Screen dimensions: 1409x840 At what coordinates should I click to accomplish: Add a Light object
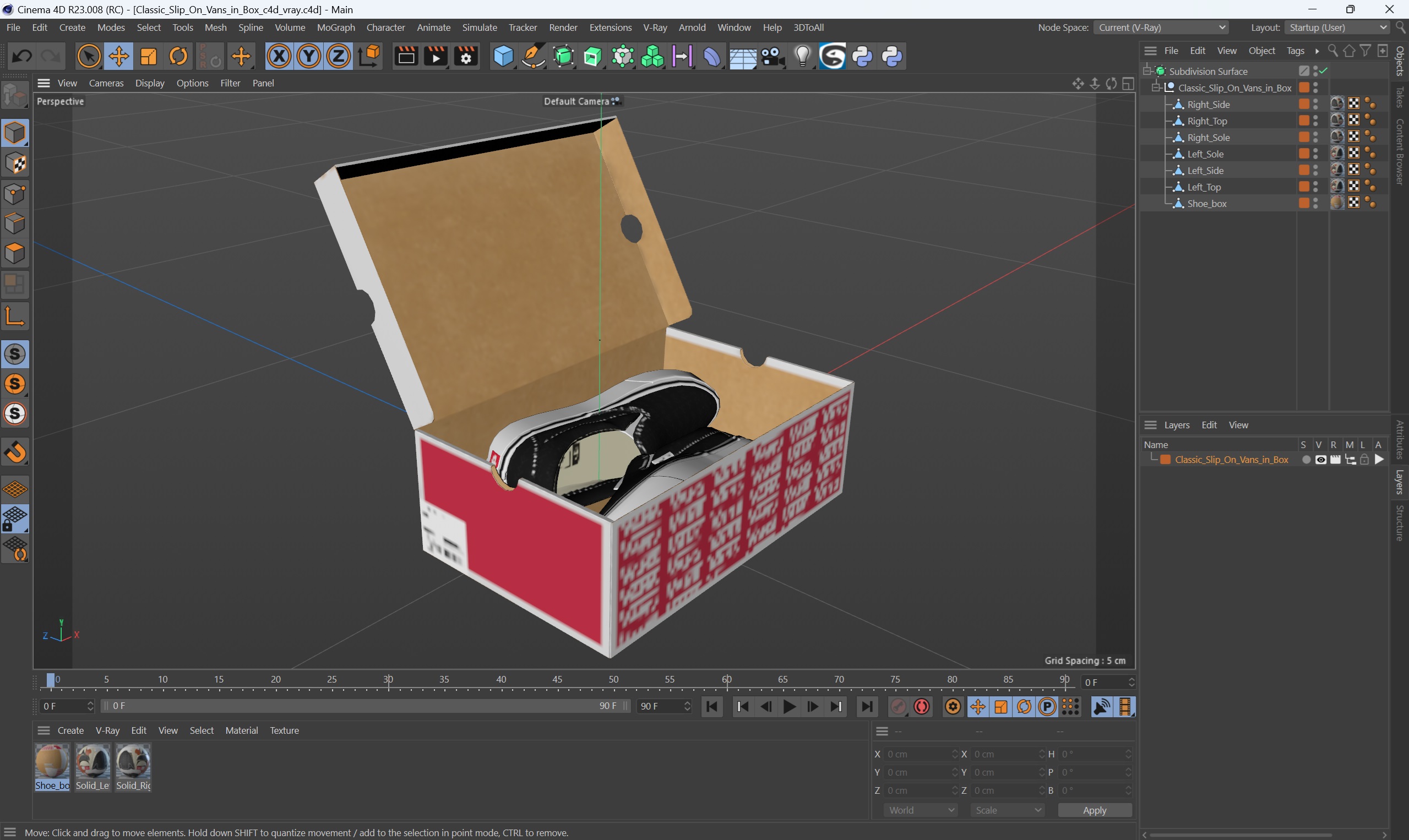point(802,56)
